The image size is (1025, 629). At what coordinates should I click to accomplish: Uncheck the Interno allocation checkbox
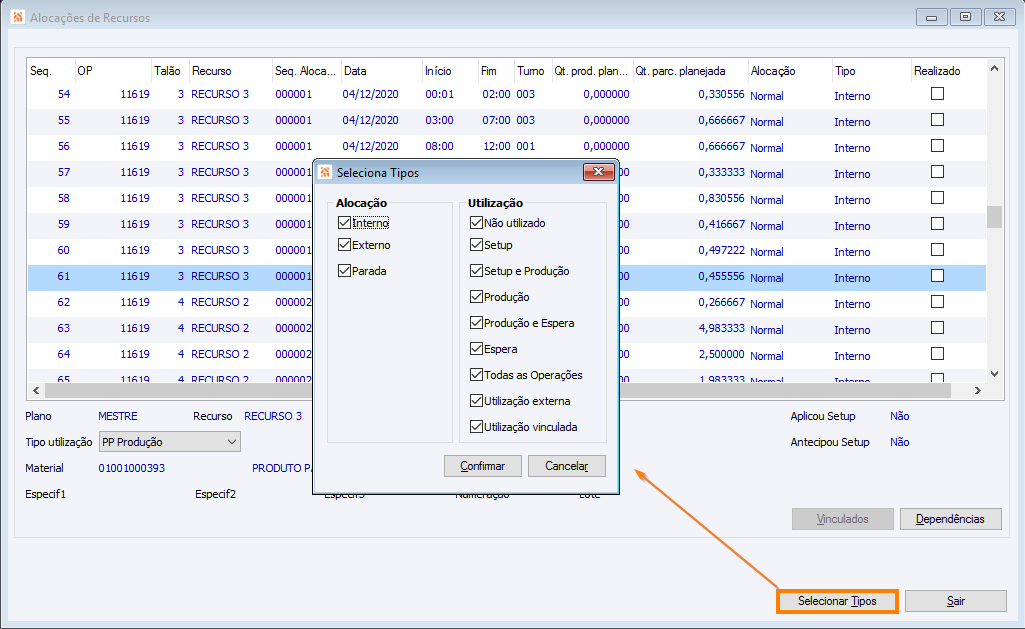coord(344,223)
